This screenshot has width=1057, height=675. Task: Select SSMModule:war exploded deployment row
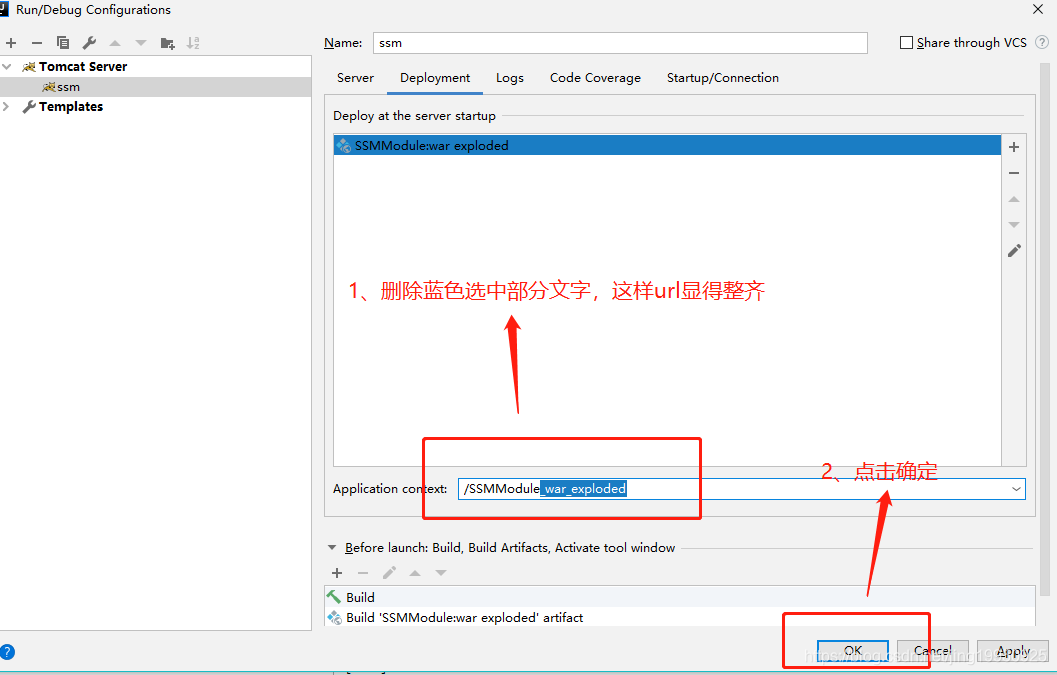click(667, 146)
